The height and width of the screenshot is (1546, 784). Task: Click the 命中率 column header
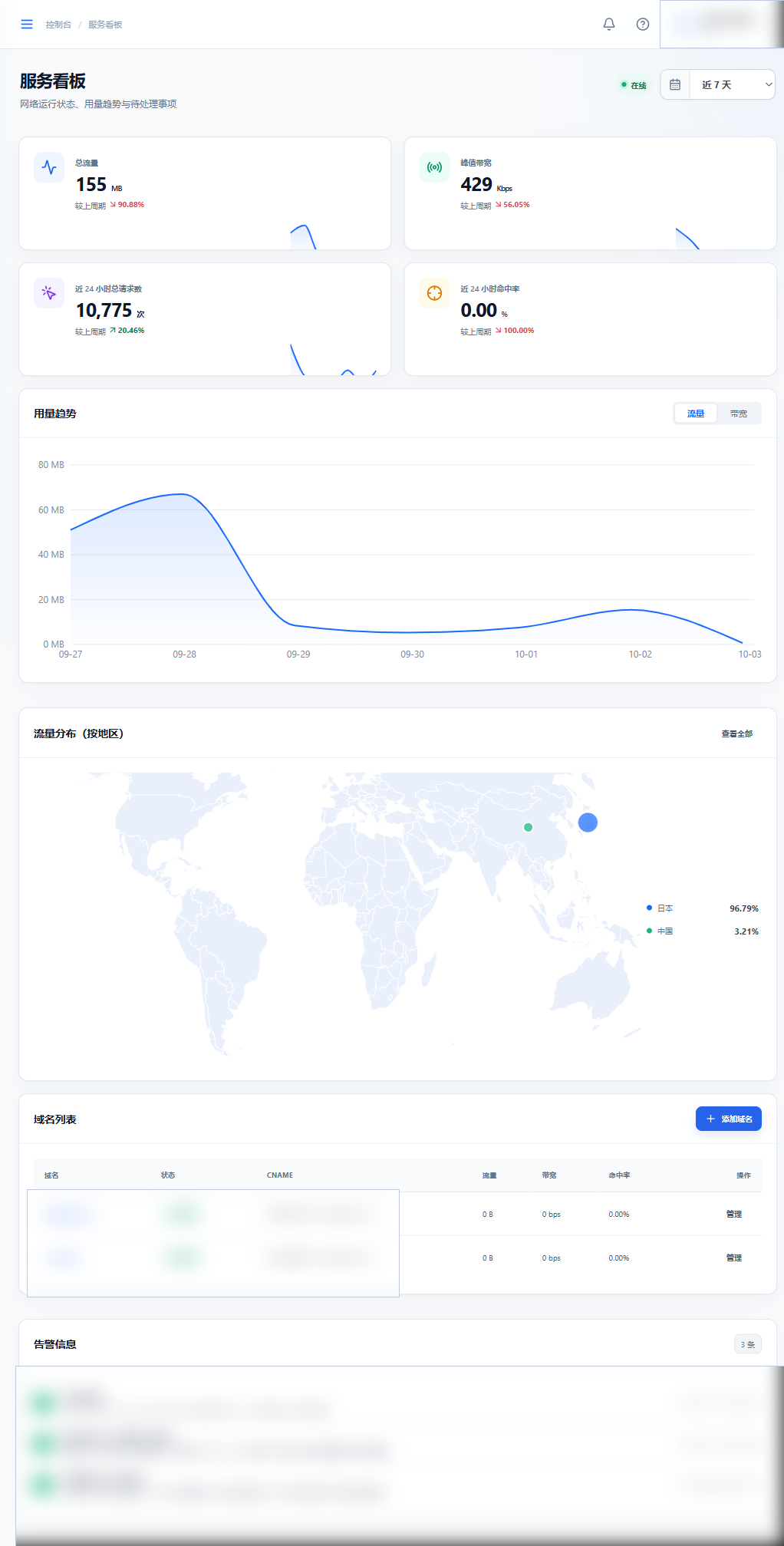(x=619, y=1175)
